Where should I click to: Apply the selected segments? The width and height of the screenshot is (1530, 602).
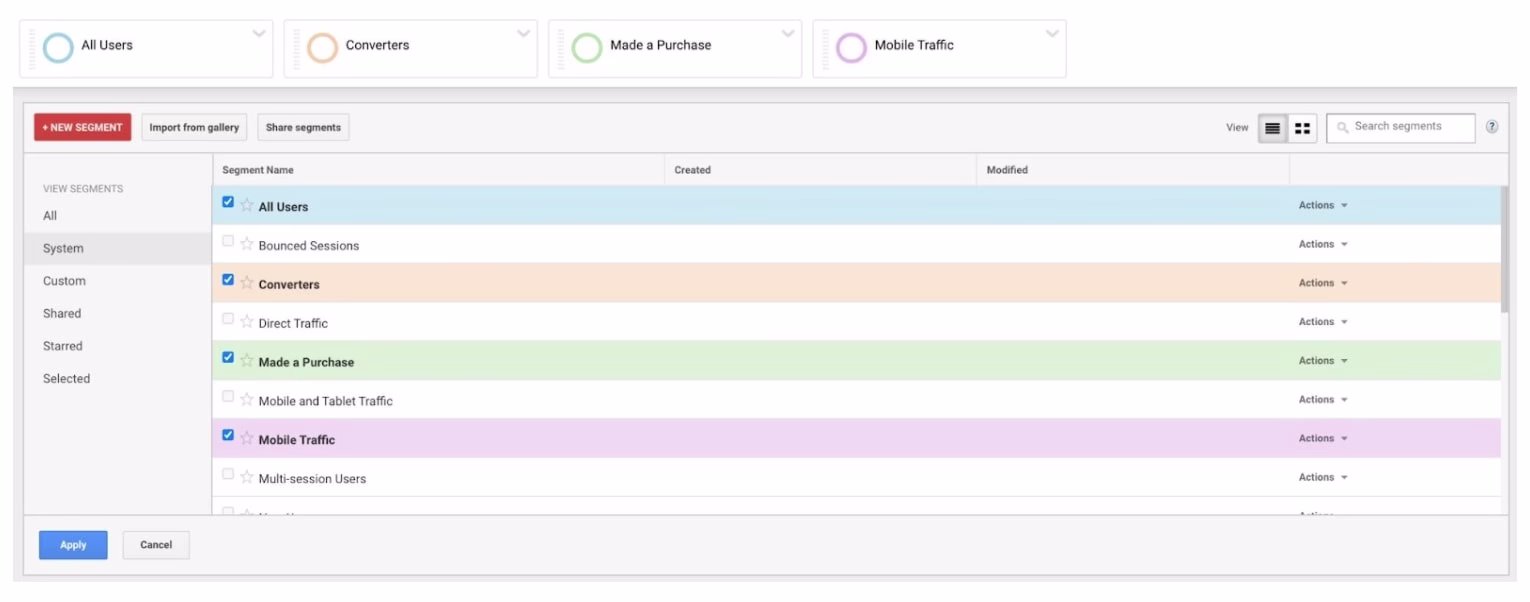tap(72, 545)
